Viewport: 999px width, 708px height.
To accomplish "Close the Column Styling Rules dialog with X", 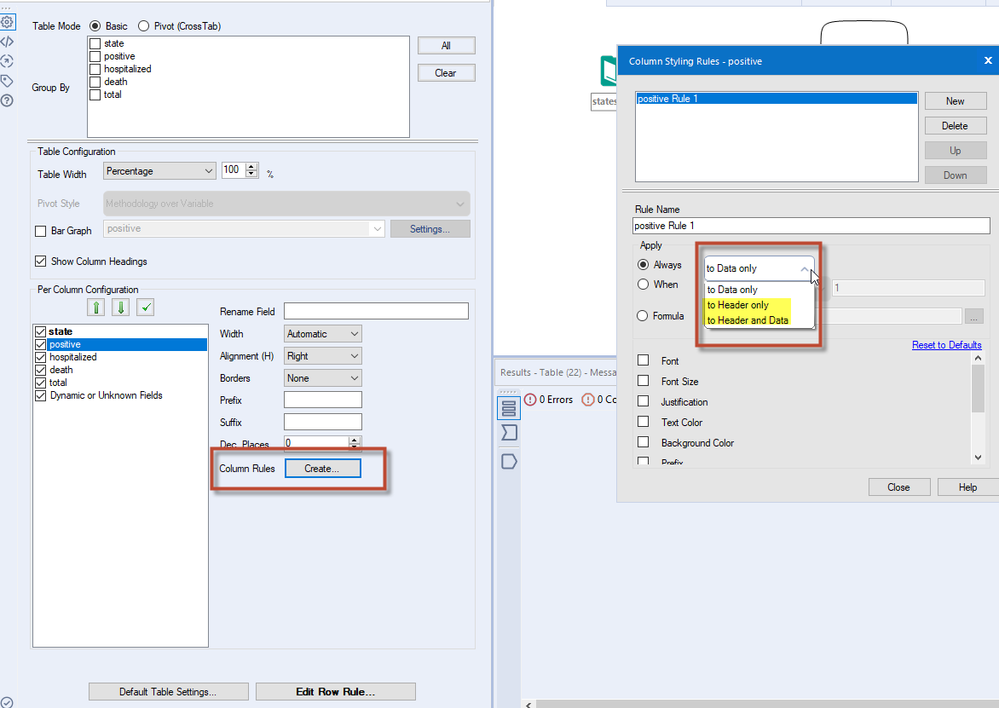I will coord(988,61).
